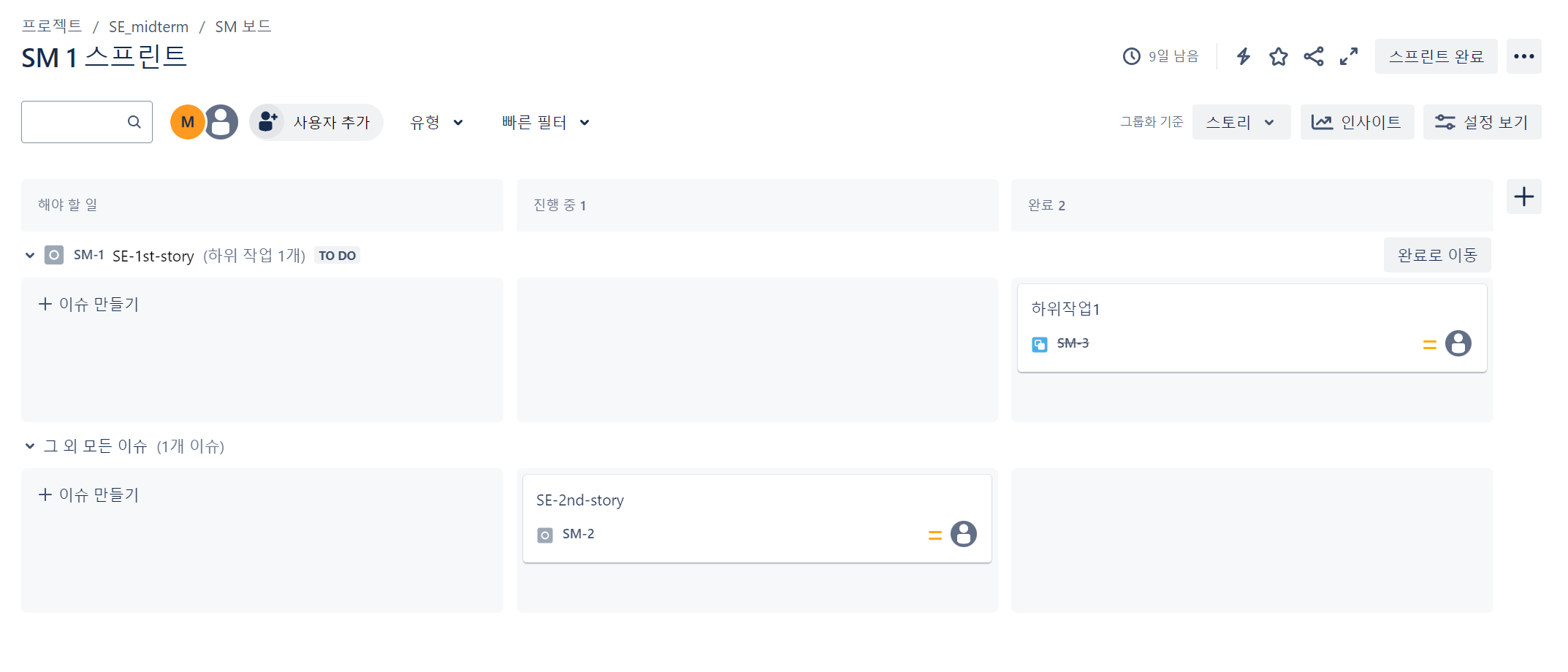Select the orange M user avatar filter
The image size is (1568, 672).
click(187, 122)
